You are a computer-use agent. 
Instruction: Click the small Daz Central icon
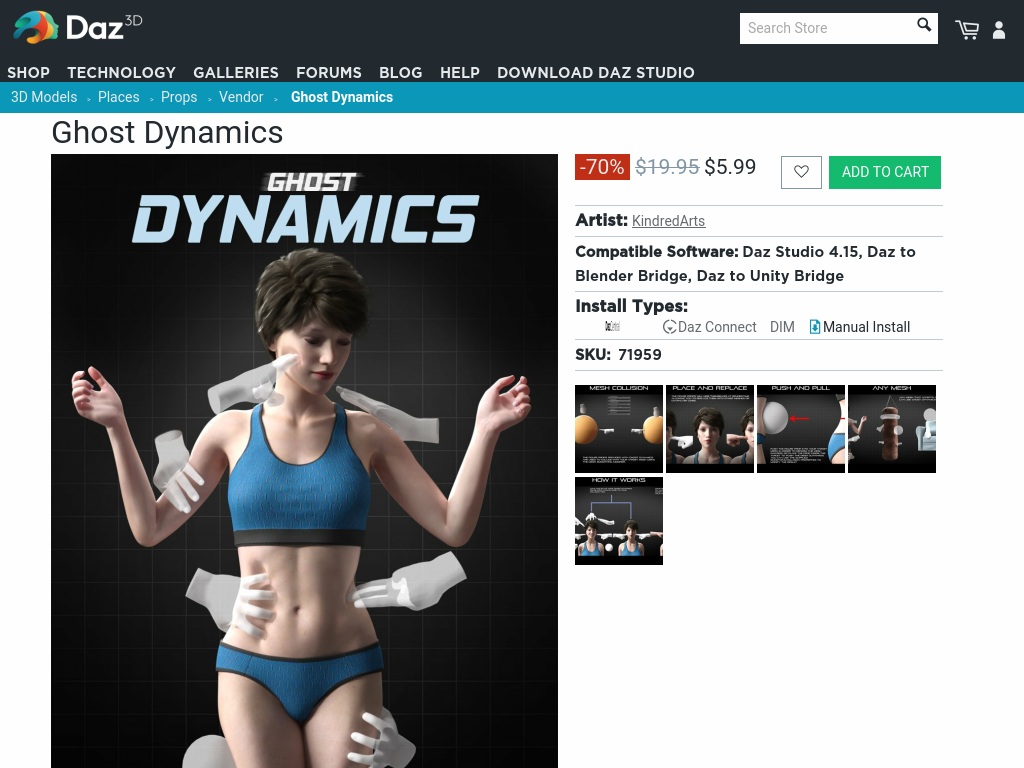[x=612, y=326]
